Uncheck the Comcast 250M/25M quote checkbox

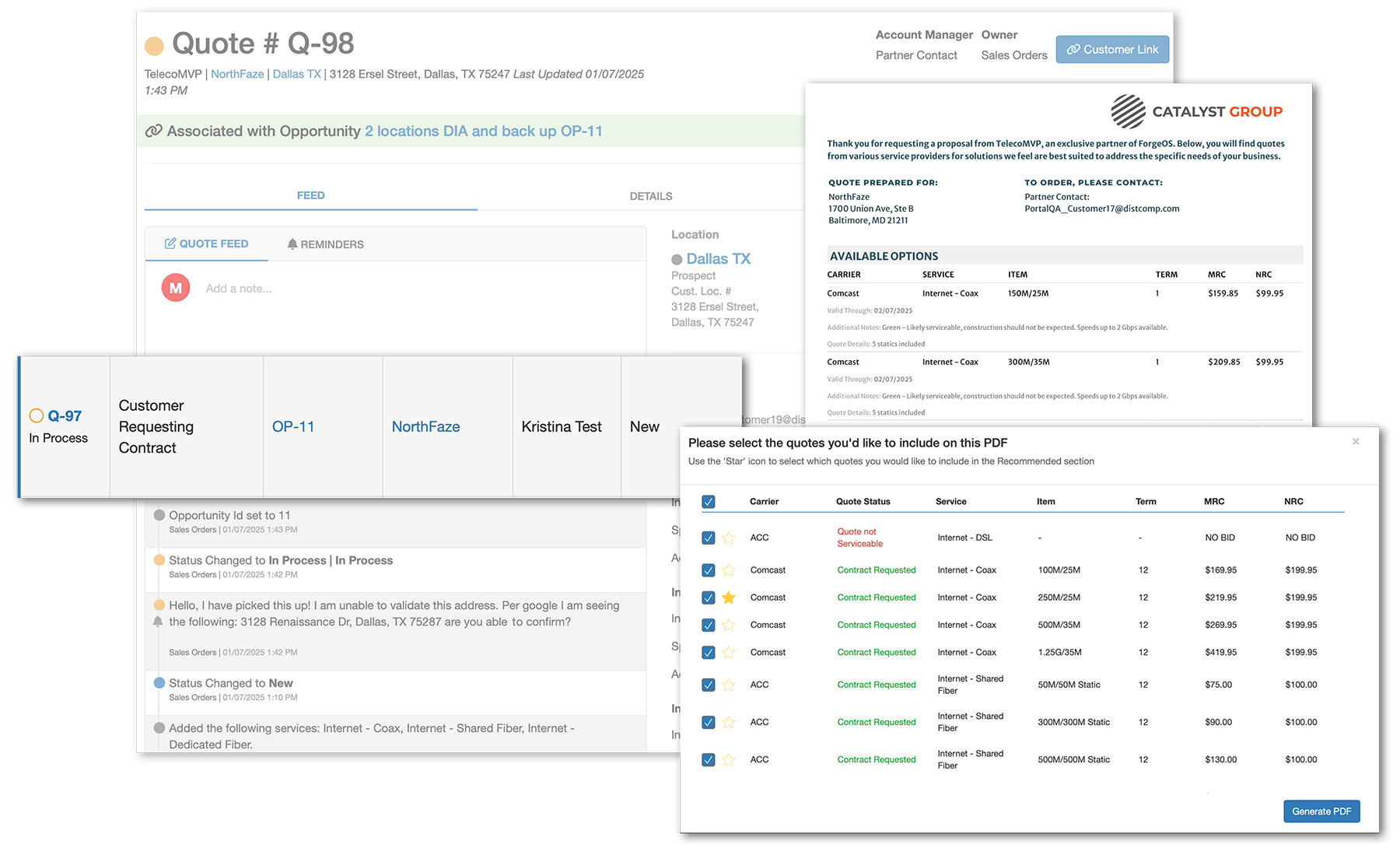(x=709, y=597)
